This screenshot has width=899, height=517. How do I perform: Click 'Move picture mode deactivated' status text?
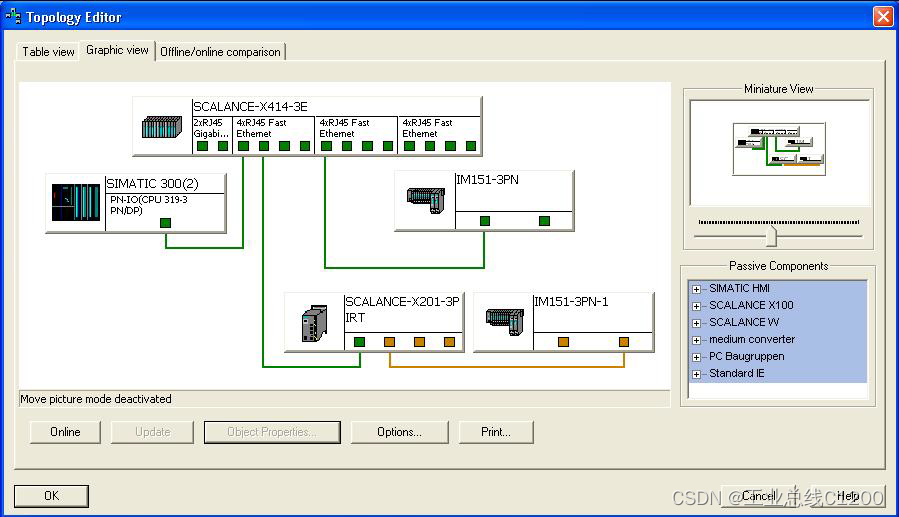click(x=96, y=399)
